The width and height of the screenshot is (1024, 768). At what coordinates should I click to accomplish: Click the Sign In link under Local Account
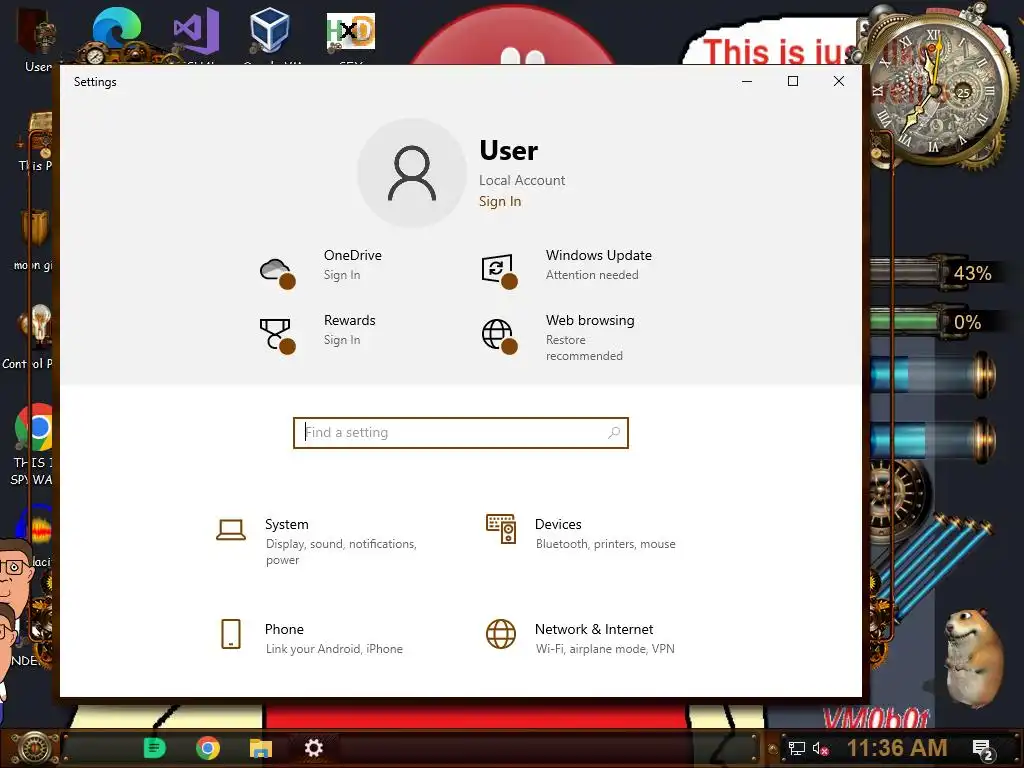click(x=500, y=201)
